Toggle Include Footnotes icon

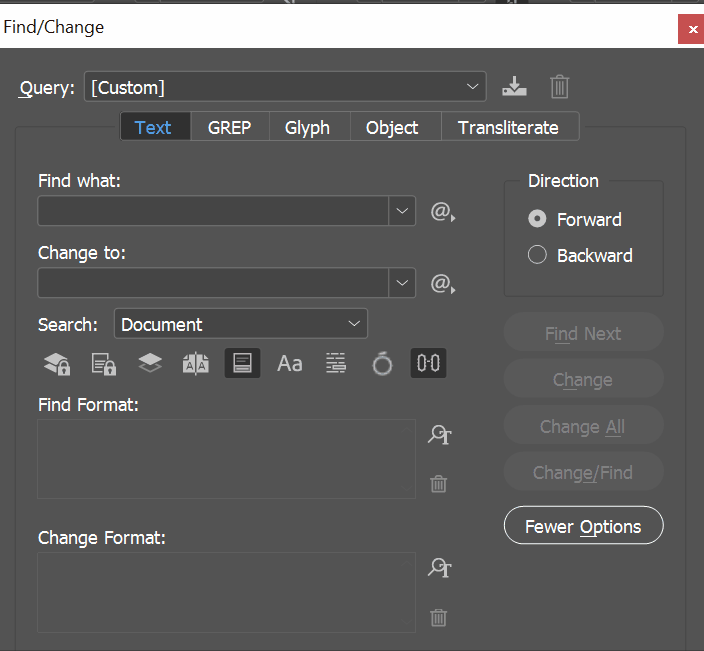(x=243, y=364)
